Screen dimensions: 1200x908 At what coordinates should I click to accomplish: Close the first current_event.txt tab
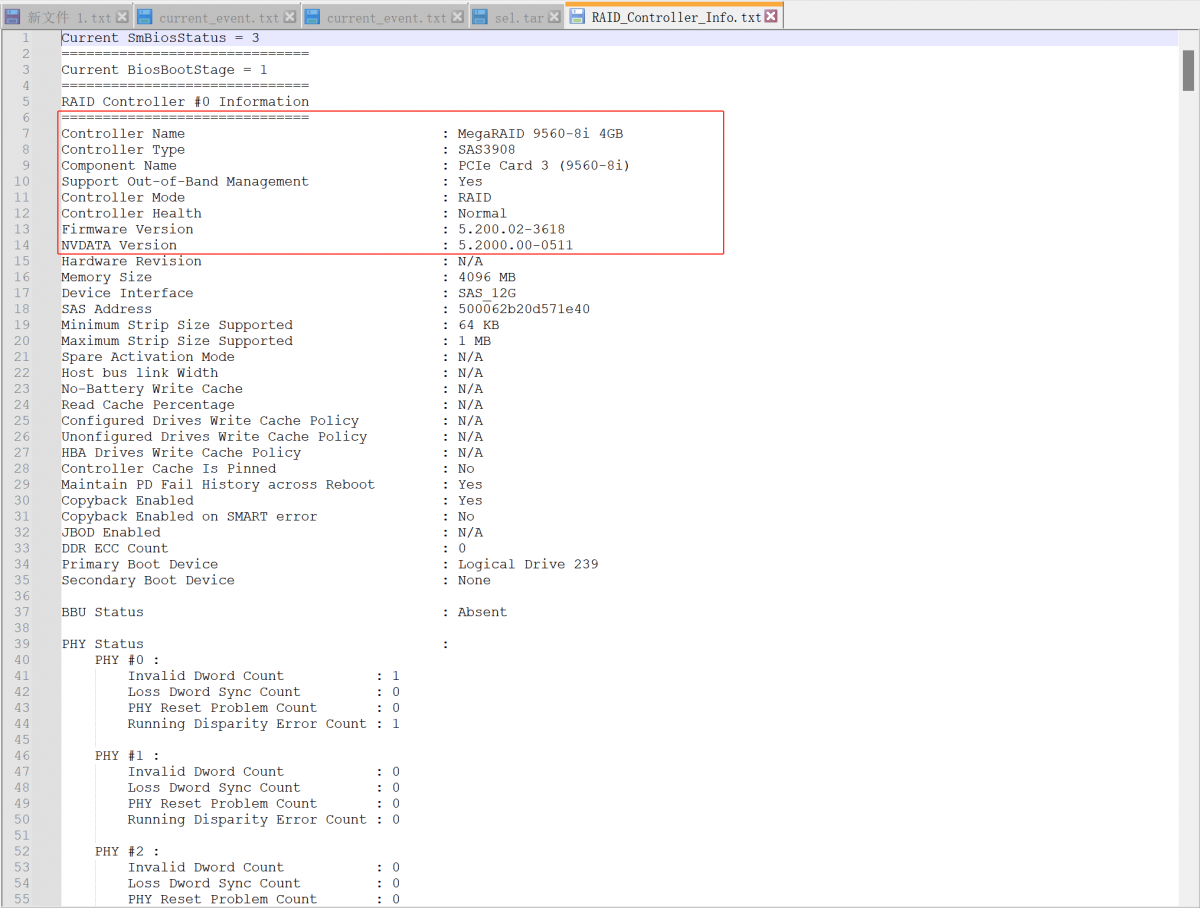tap(290, 18)
